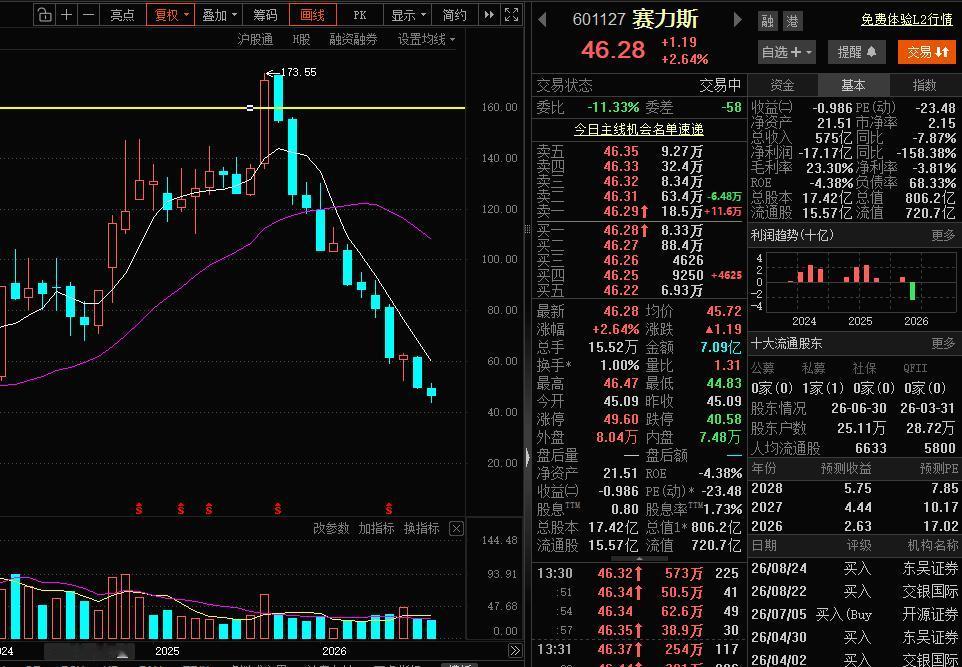Image resolution: width=962 pixels, height=667 pixels.
Task: Click the 股东户数 value 25.11万
Action: pos(861,428)
